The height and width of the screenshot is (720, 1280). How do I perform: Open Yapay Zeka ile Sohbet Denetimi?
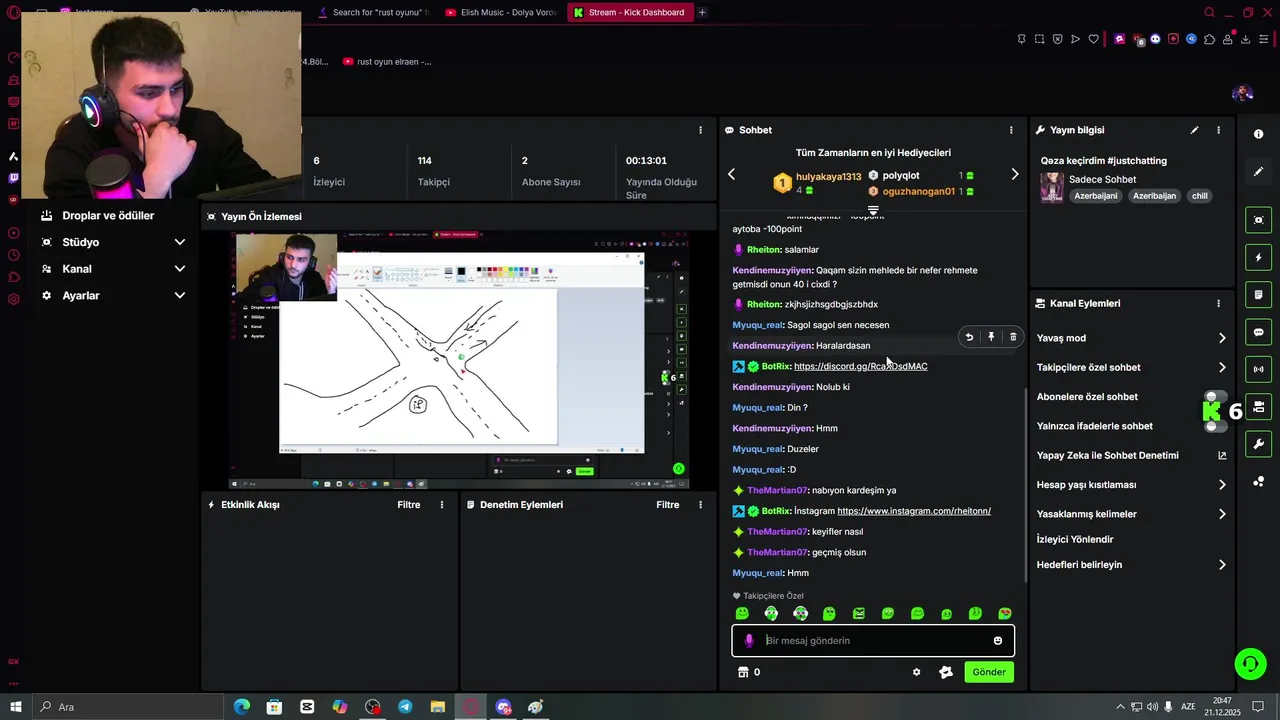pyautogui.click(x=1131, y=456)
